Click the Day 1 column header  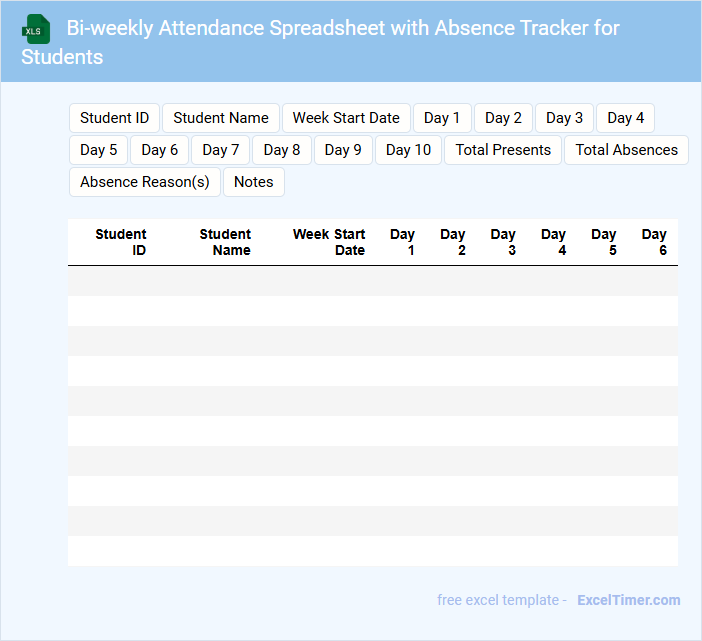click(403, 242)
